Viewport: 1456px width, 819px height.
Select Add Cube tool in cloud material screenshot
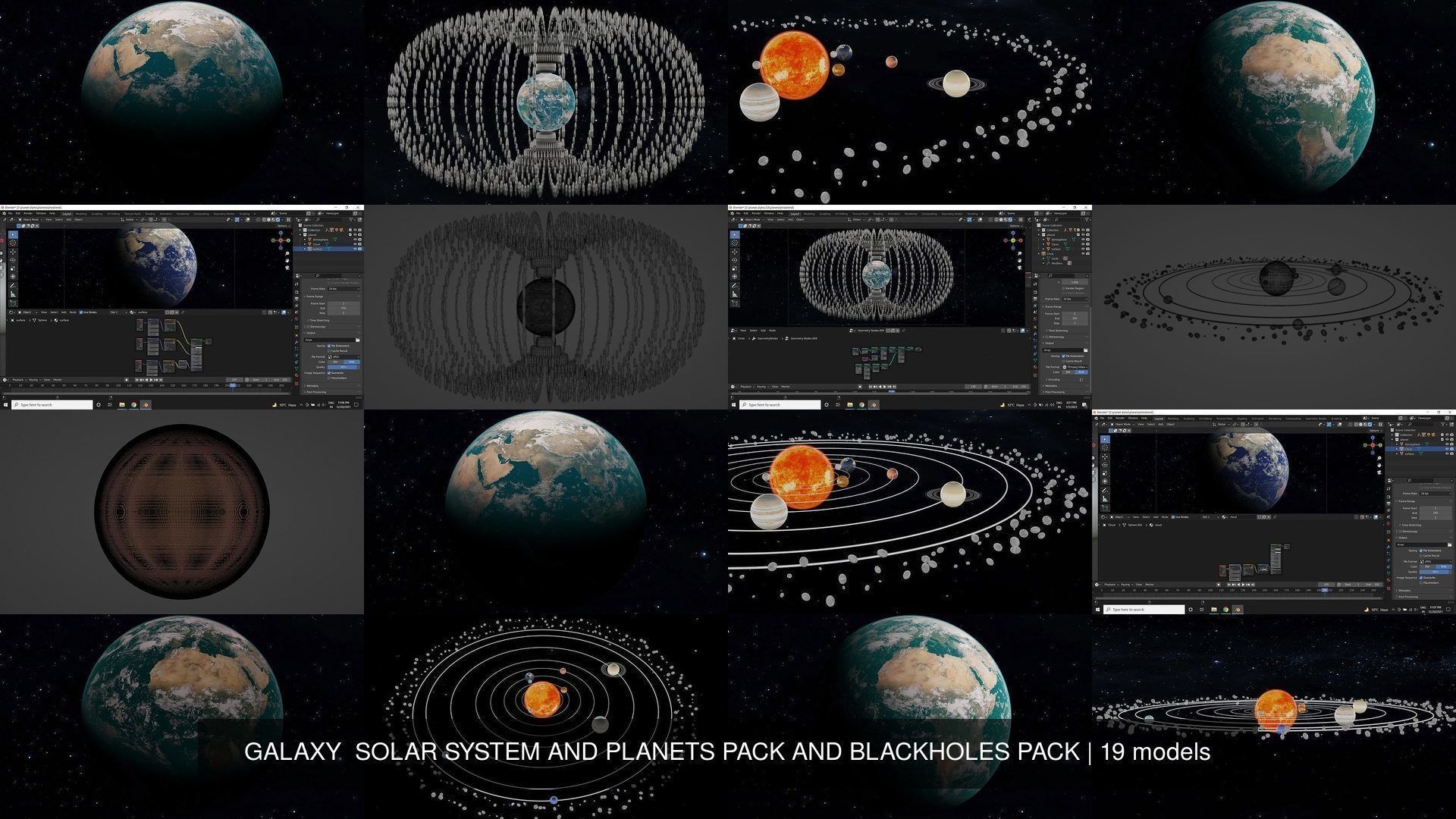[1105, 508]
